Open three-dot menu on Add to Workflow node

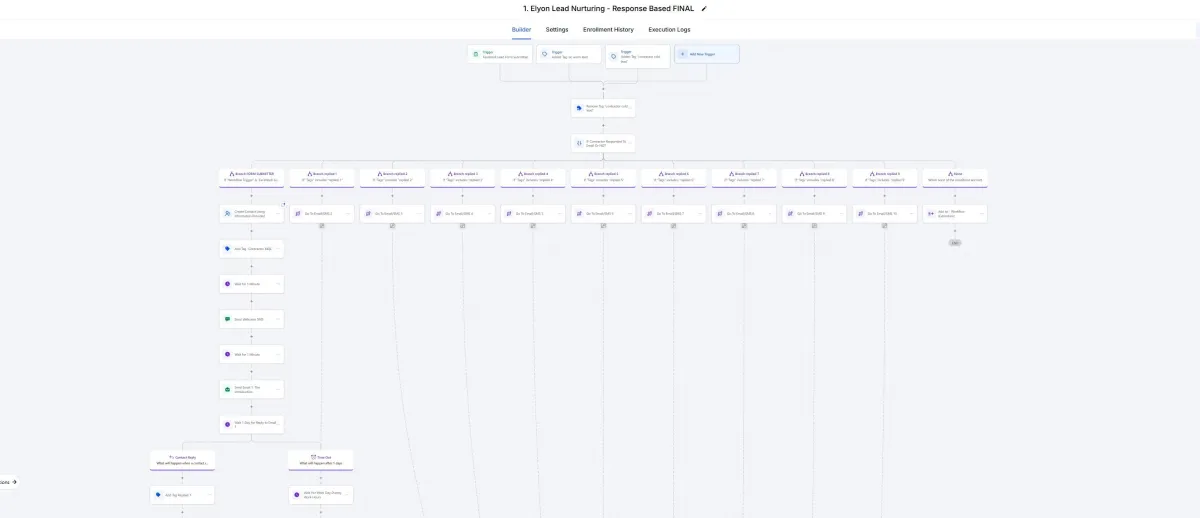pos(981,213)
